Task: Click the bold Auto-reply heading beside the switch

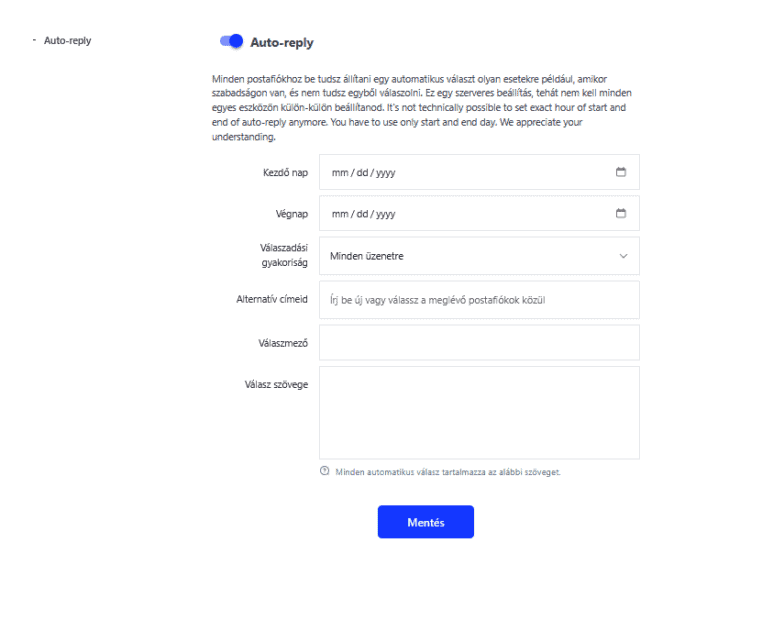Action: click(x=281, y=42)
